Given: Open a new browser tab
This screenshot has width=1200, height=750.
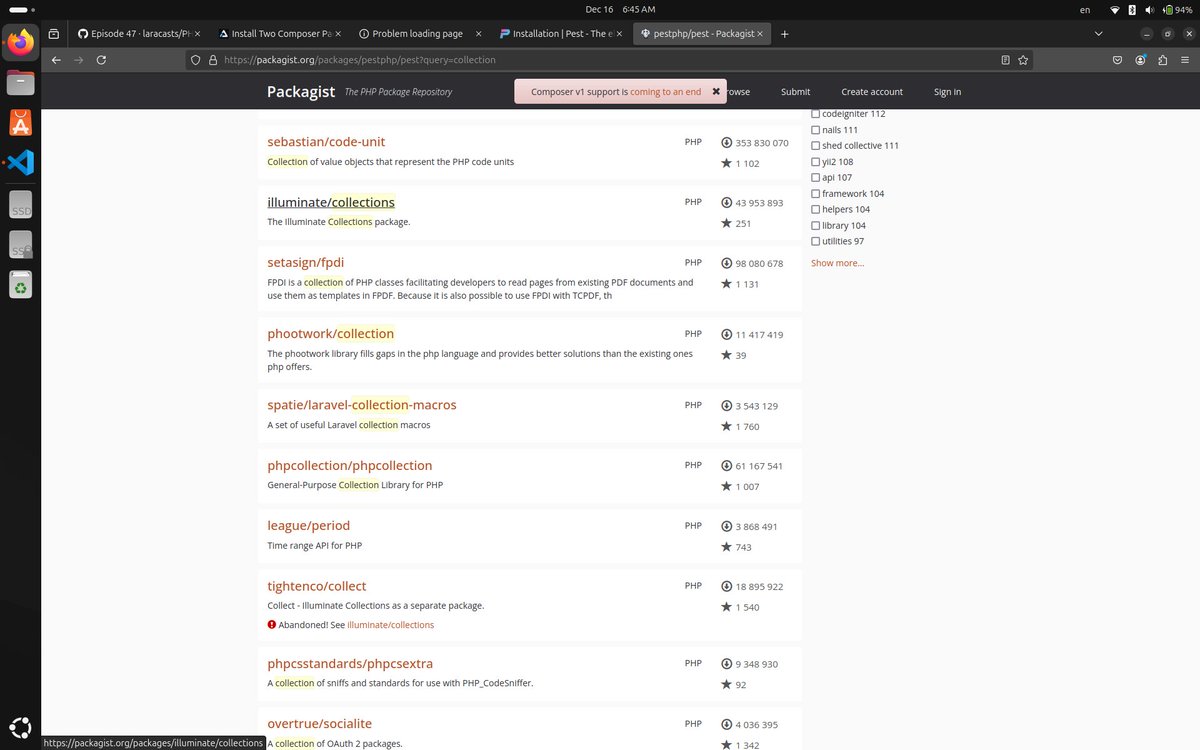Looking at the screenshot, I should 784,33.
